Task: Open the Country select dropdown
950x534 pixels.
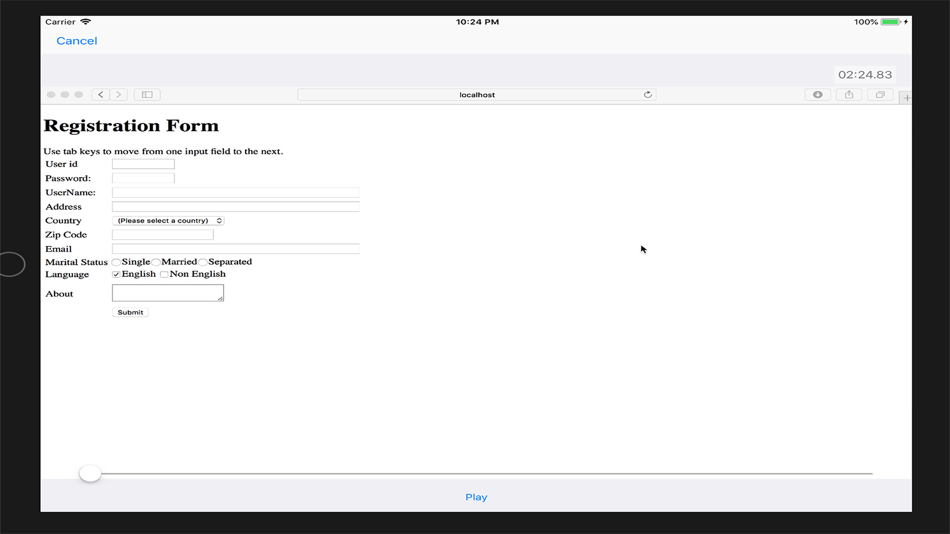Action: (x=168, y=221)
